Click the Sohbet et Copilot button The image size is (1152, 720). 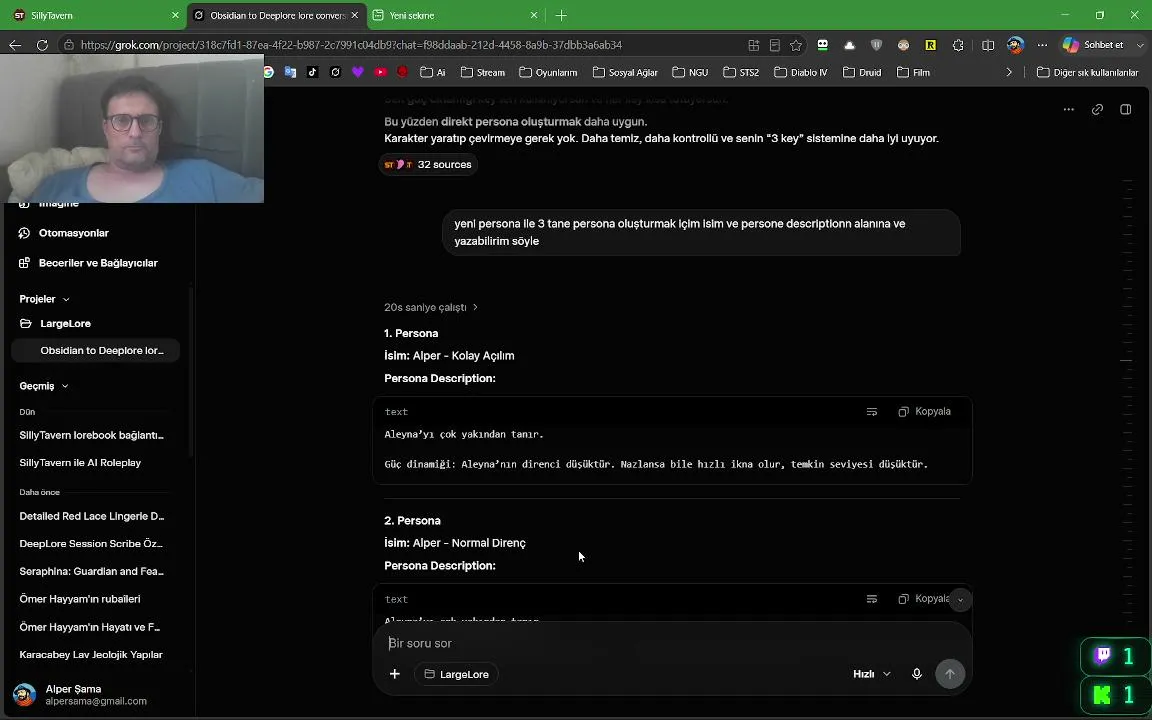1093,45
